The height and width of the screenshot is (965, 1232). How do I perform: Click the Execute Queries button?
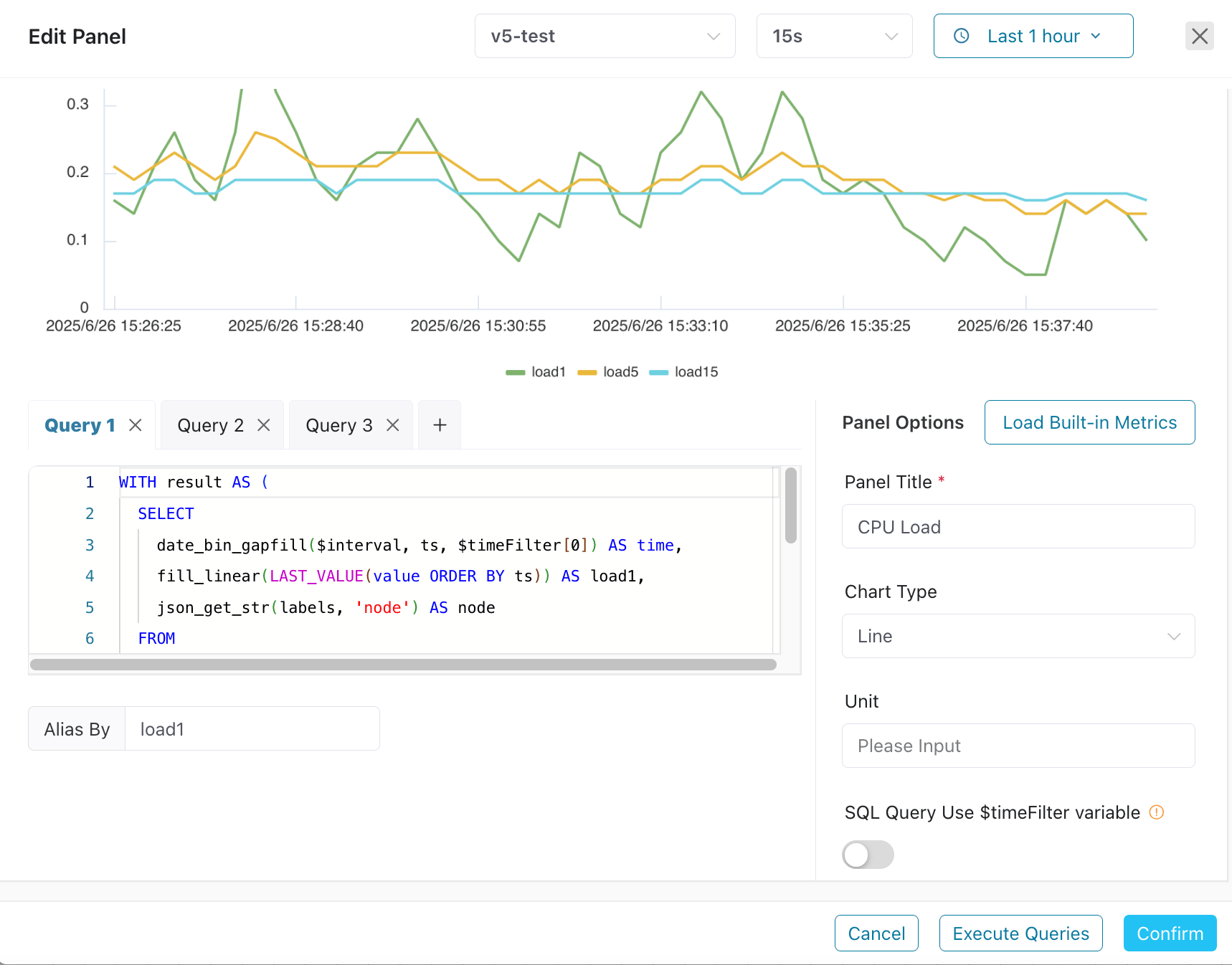coord(1020,933)
